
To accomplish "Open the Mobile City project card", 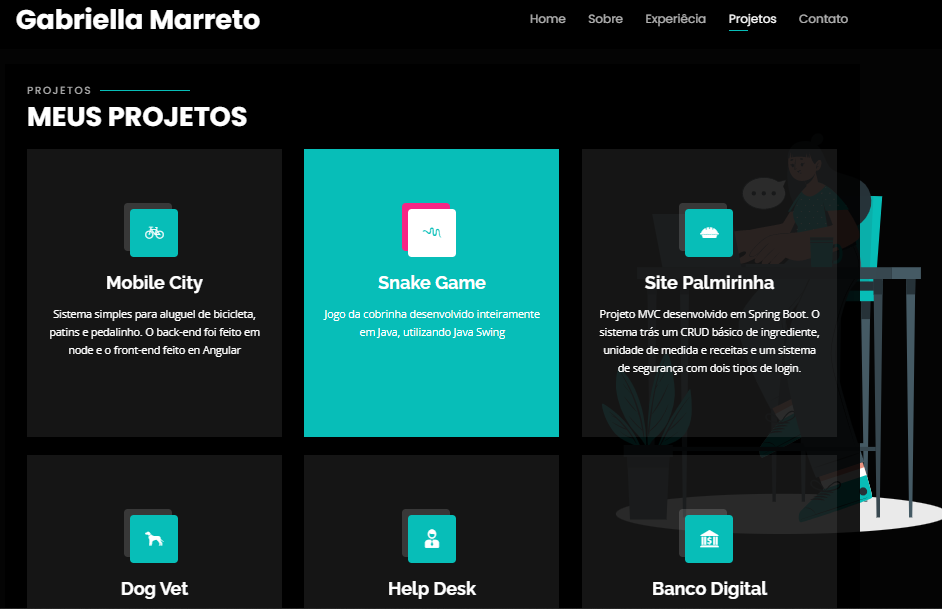I will [153, 400].
